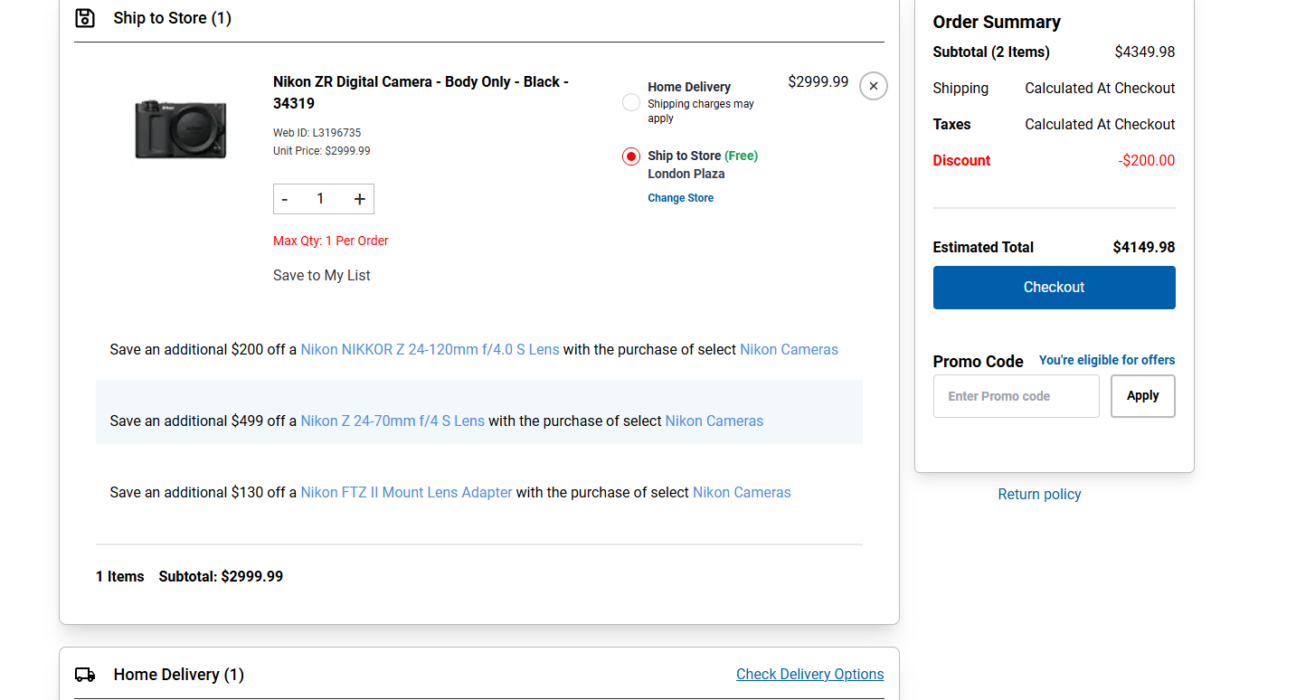1296x700 pixels.
Task: Click the Promo code input field
Action: pos(1015,396)
